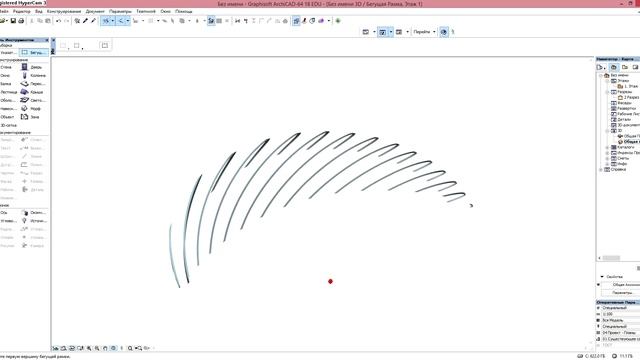Open the Перейти dropdown
Image resolution: width=640 pixels, height=360 pixels.
pyautogui.click(x=424, y=32)
